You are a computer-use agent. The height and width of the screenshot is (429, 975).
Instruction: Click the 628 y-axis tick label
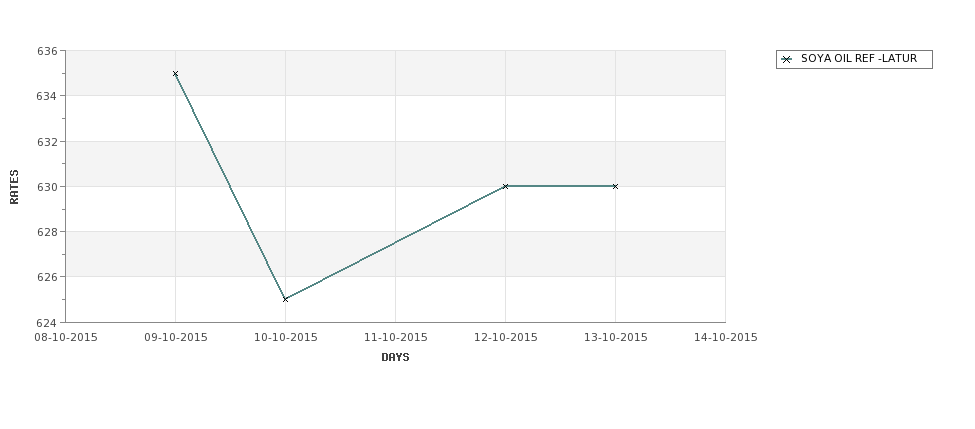[x=47, y=232]
